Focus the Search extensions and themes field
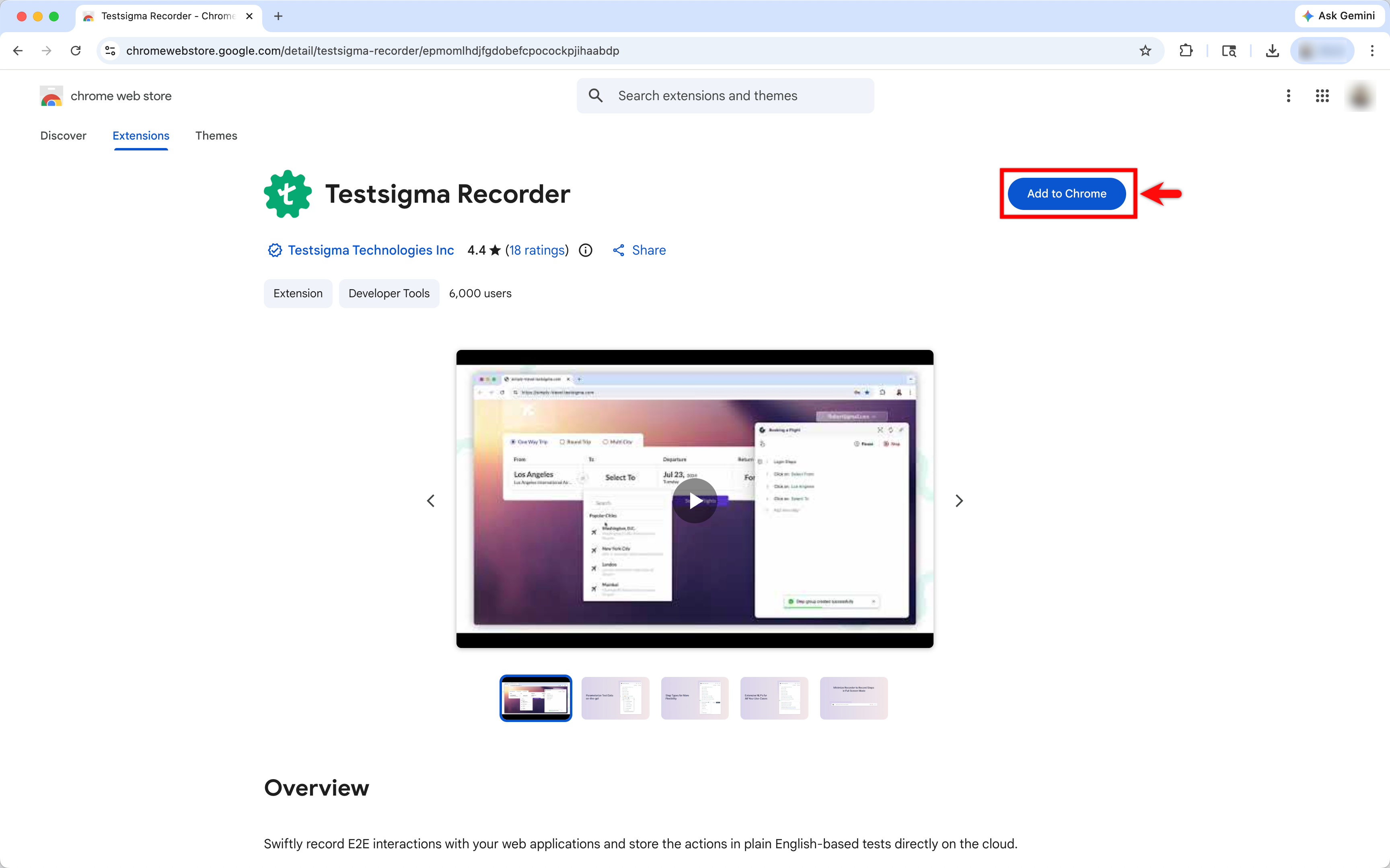The height and width of the screenshot is (868, 1390). click(725, 96)
